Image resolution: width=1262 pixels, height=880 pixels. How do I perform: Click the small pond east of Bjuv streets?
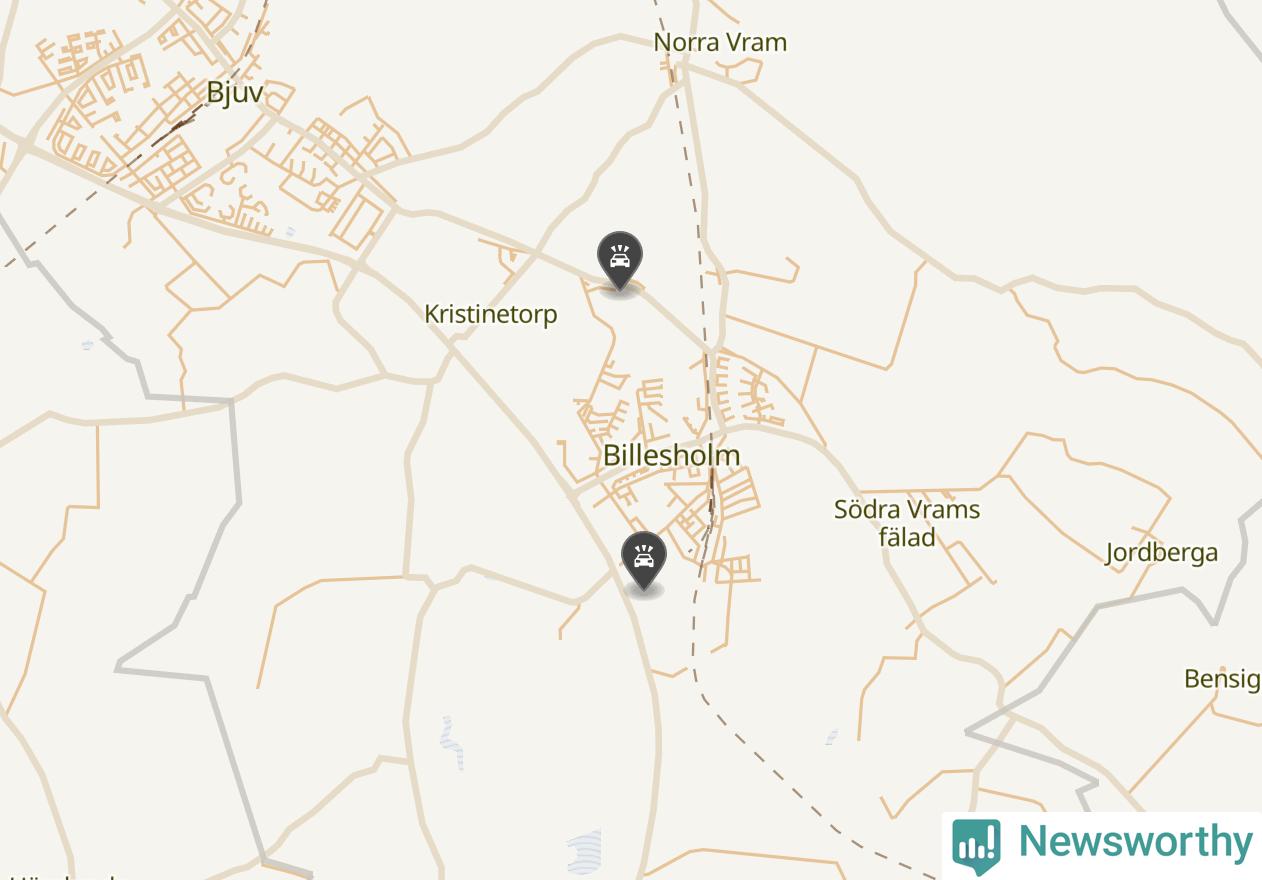point(290,232)
